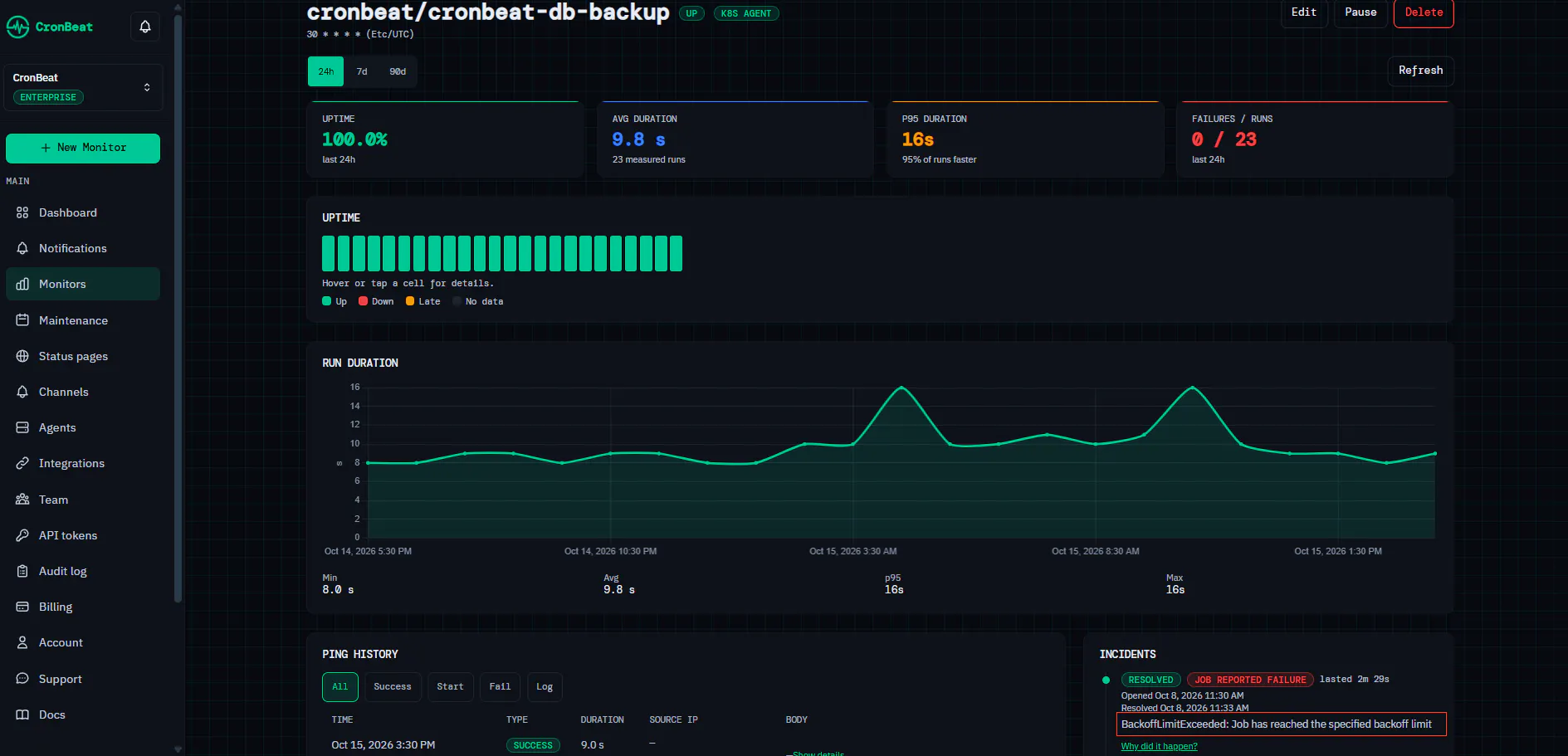The height and width of the screenshot is (756, 1568).
Task: Click the first peak on Run Duration chart
Action: click(x=901, y=388)
